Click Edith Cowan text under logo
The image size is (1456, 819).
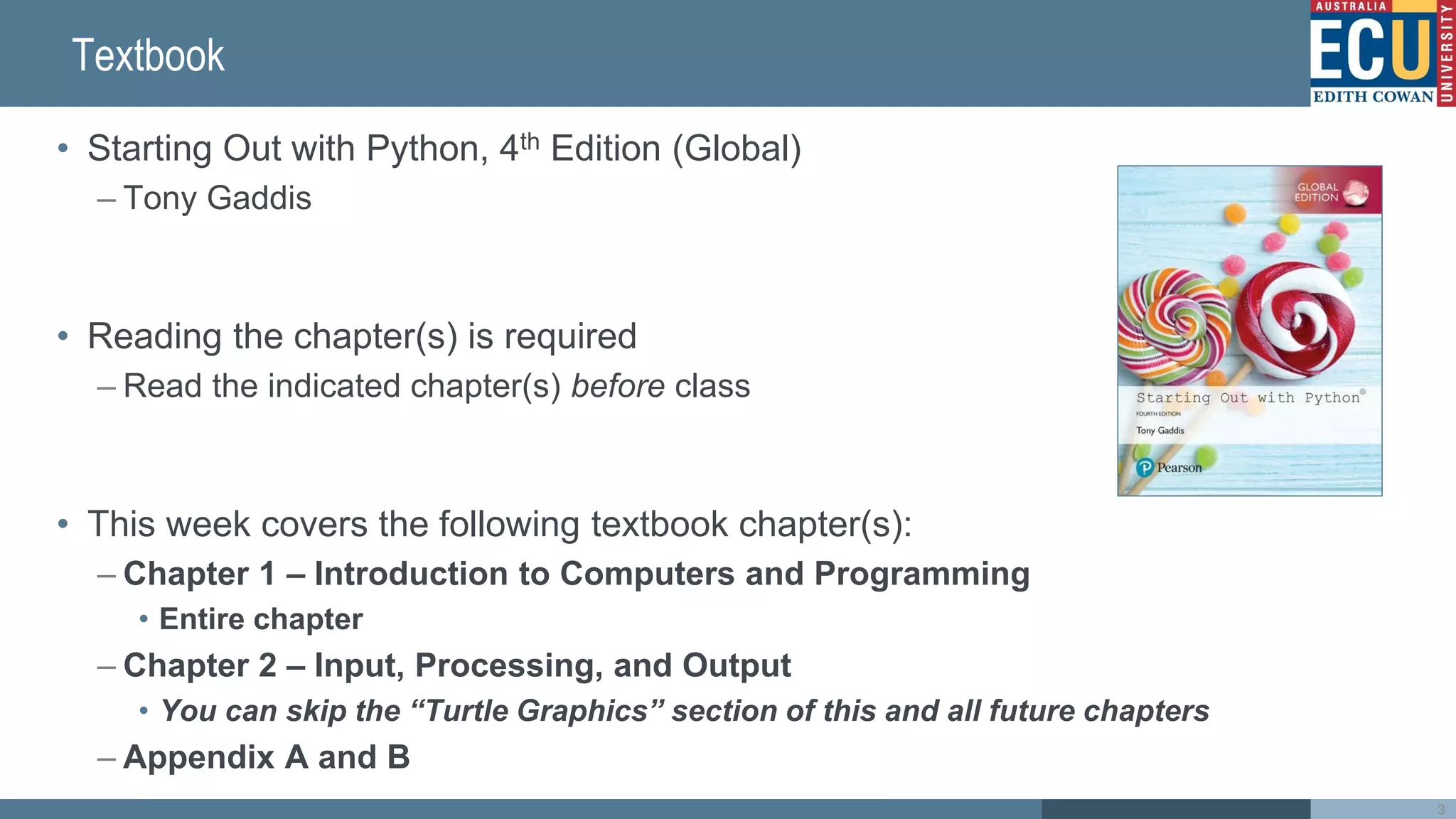coord(1373,97)
